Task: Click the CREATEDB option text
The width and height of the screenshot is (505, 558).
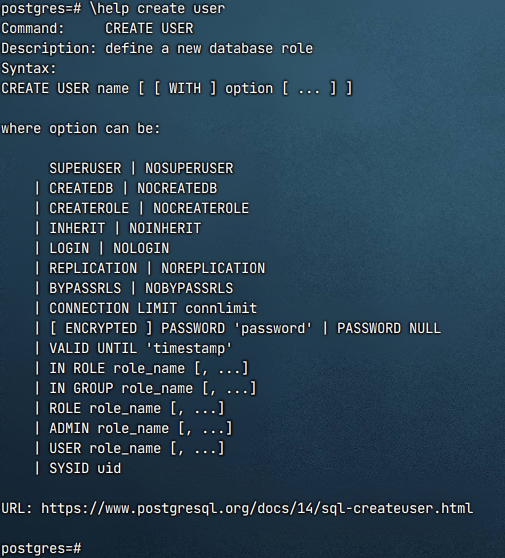Action: pos(81,188)
